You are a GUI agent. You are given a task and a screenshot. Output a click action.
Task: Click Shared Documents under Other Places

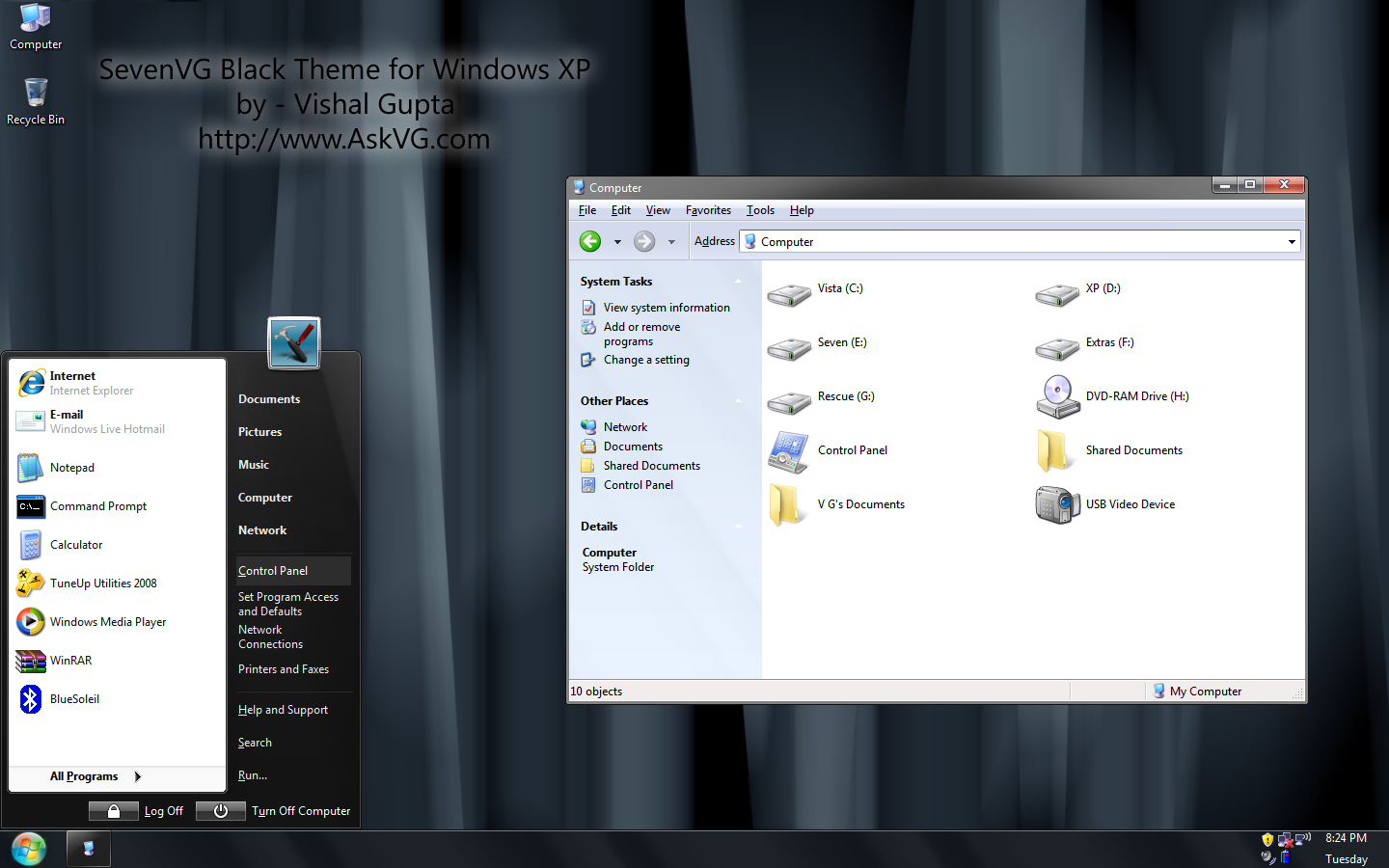pos(652,466)
